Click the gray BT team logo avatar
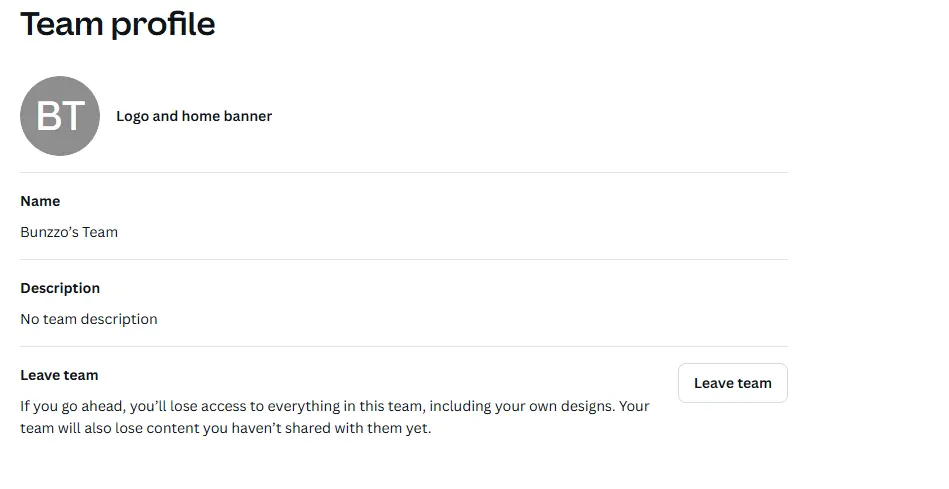Image resolution: width=949 pixels, height=489 pixels. [60, 116]
